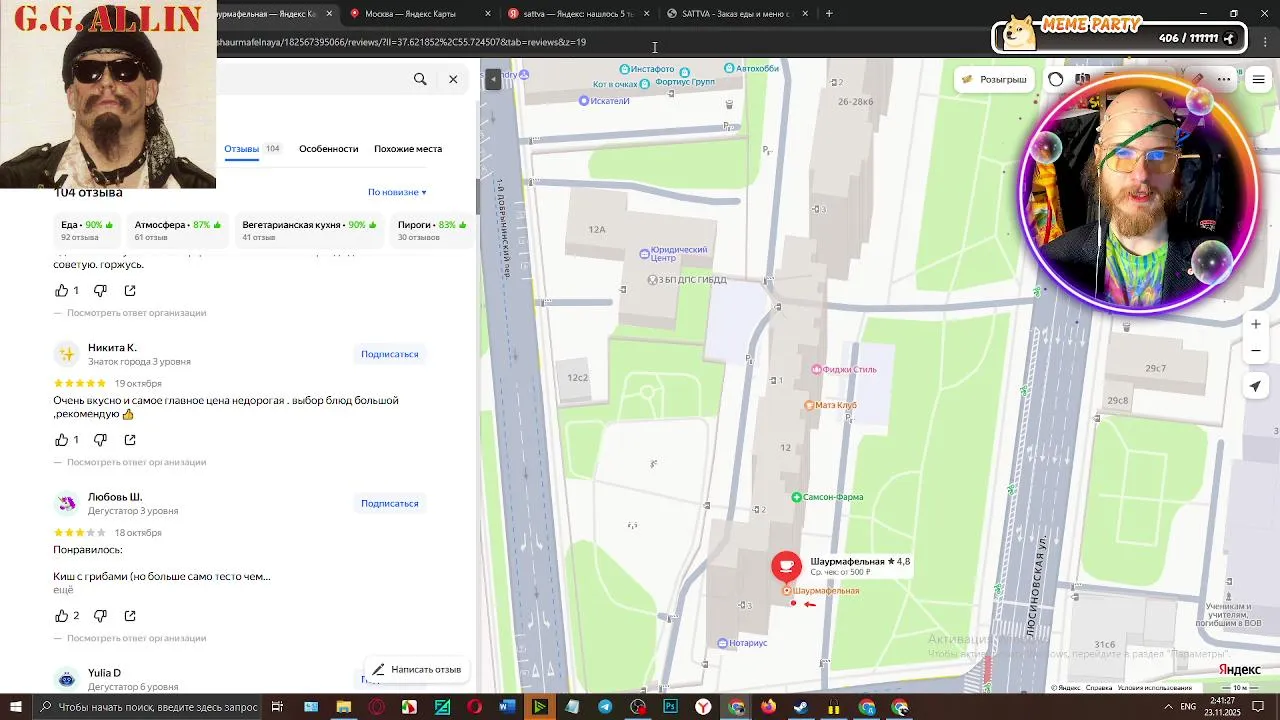Viewport: 1280px width, 720px height.
Task: Share Никита К.'s review
Action: (130, 440)
